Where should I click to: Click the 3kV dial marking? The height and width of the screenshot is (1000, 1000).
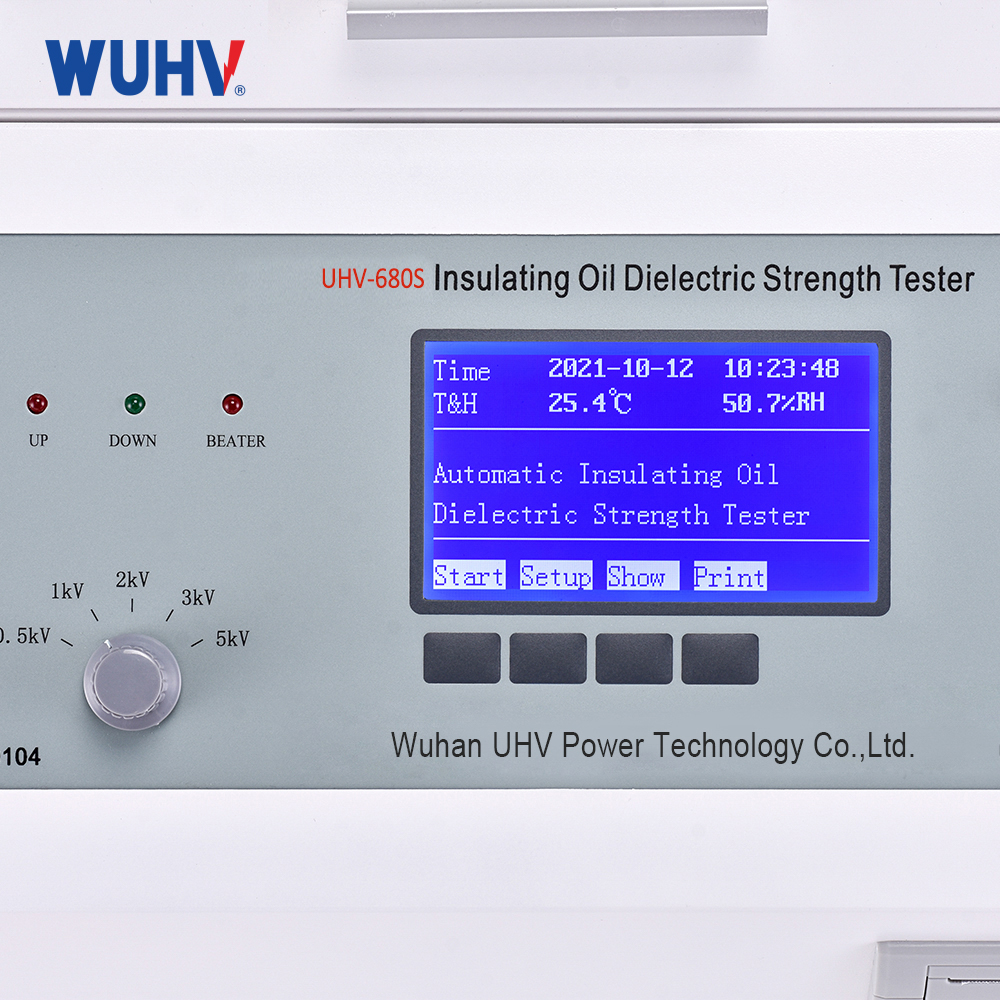[x=198, y=597]
